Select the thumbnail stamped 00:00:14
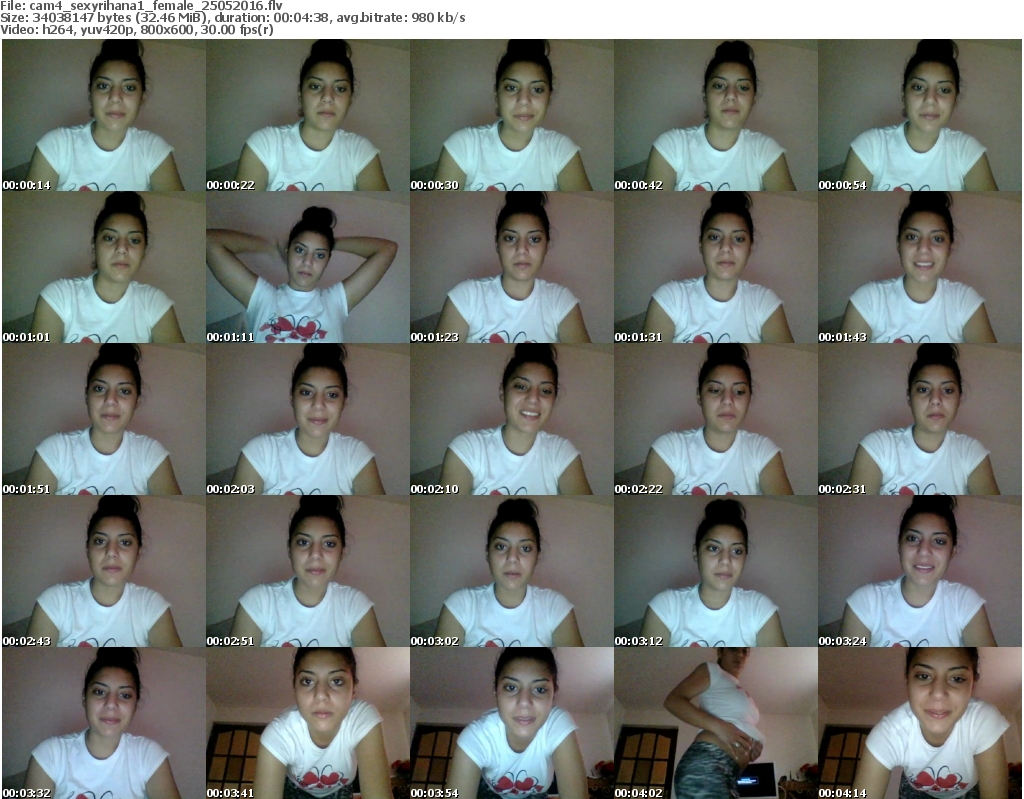 pos(104,115)
